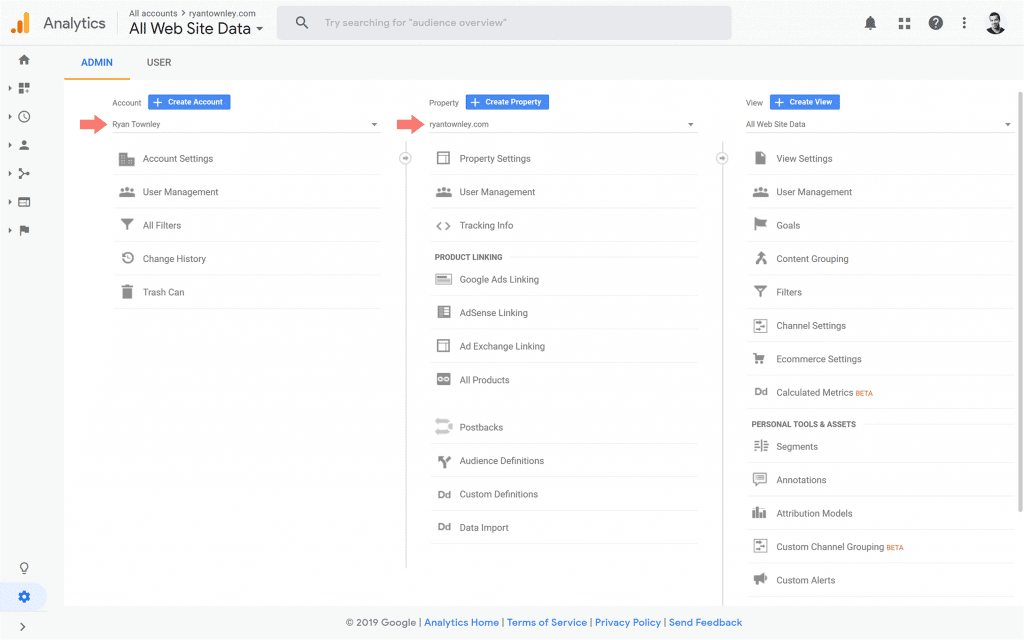
Task: Open the Ryan Townley account dropdown
Action: [246, 124]
